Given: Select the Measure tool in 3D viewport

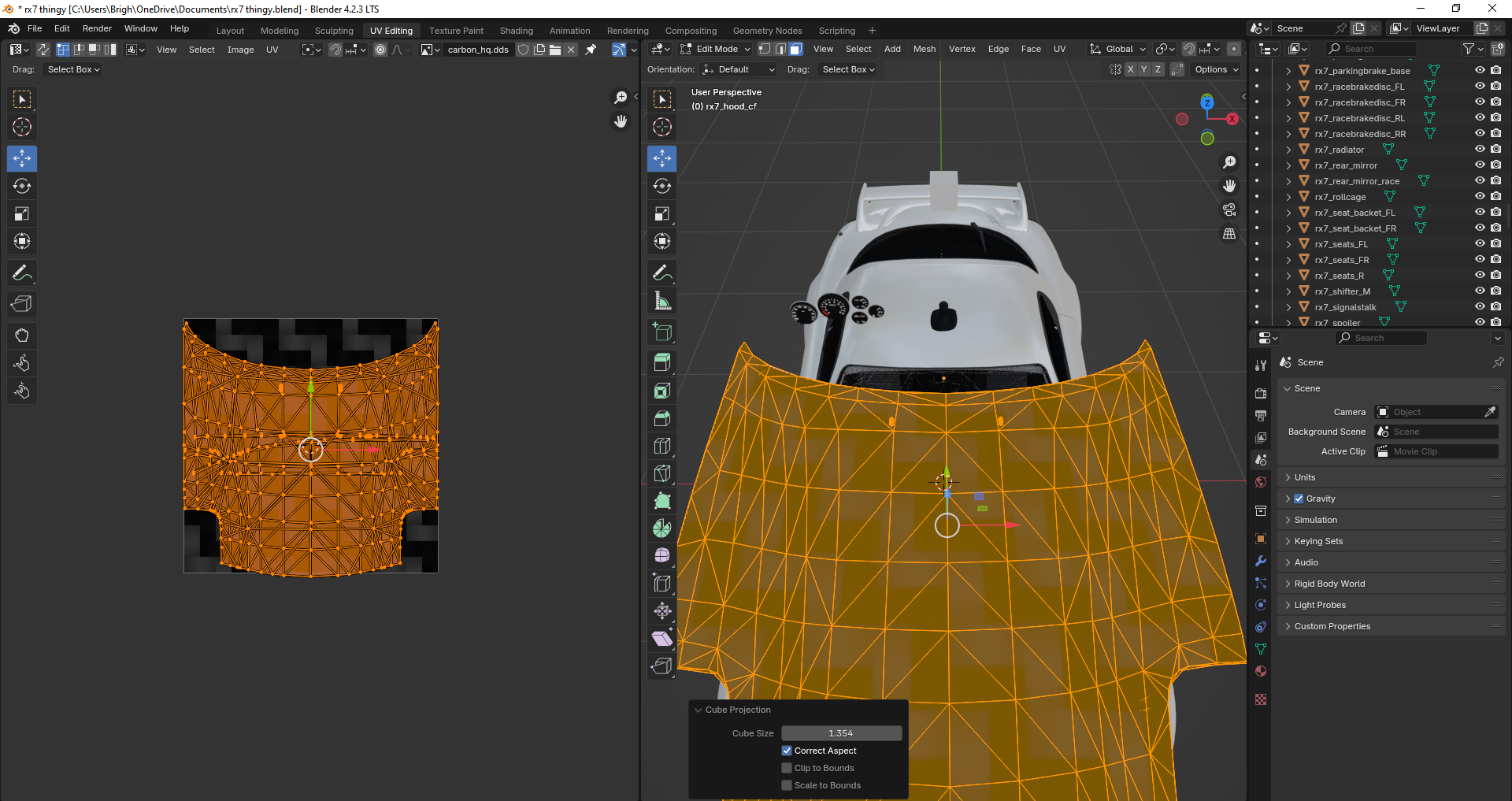Looking at the screenshot, I should 662,301.
